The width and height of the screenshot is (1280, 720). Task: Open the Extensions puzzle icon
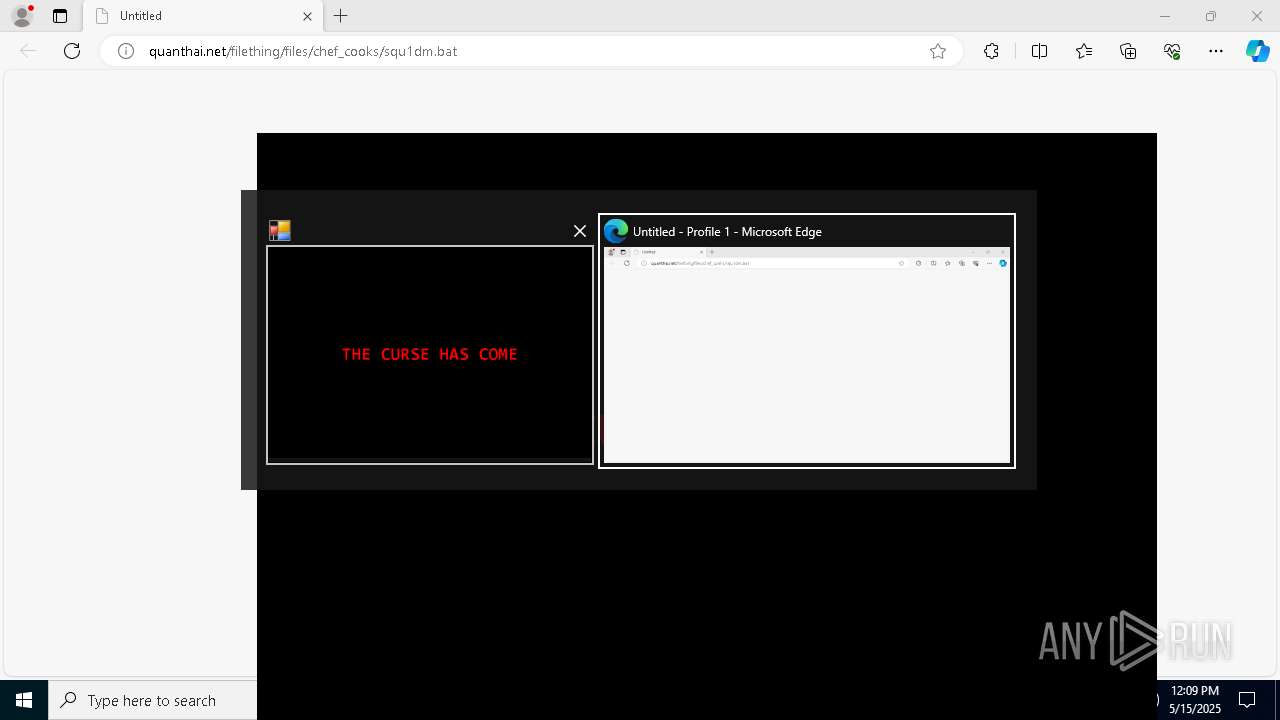991,51
